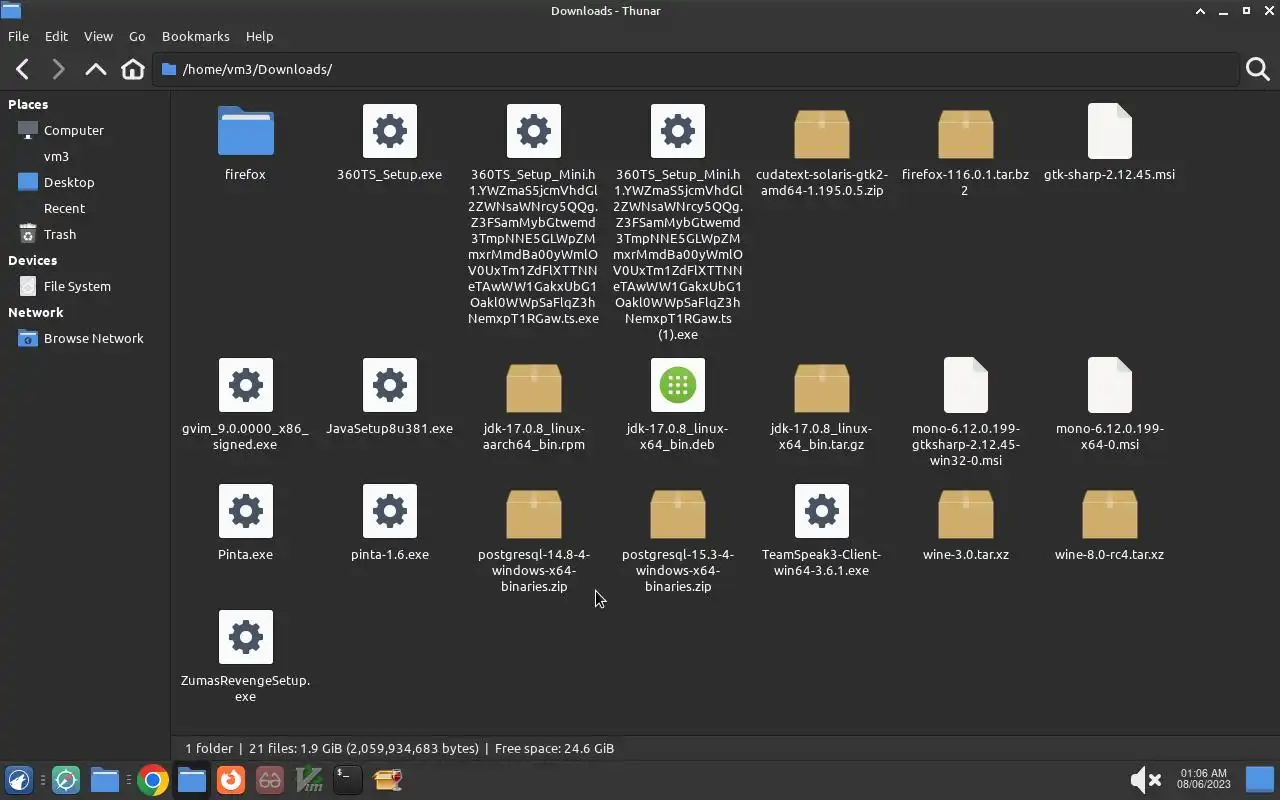This screenshot has height=800, width=1280.
Task: Select the postgresql-14.8-4 zip archive icon
Action: (x=534, y=512)
